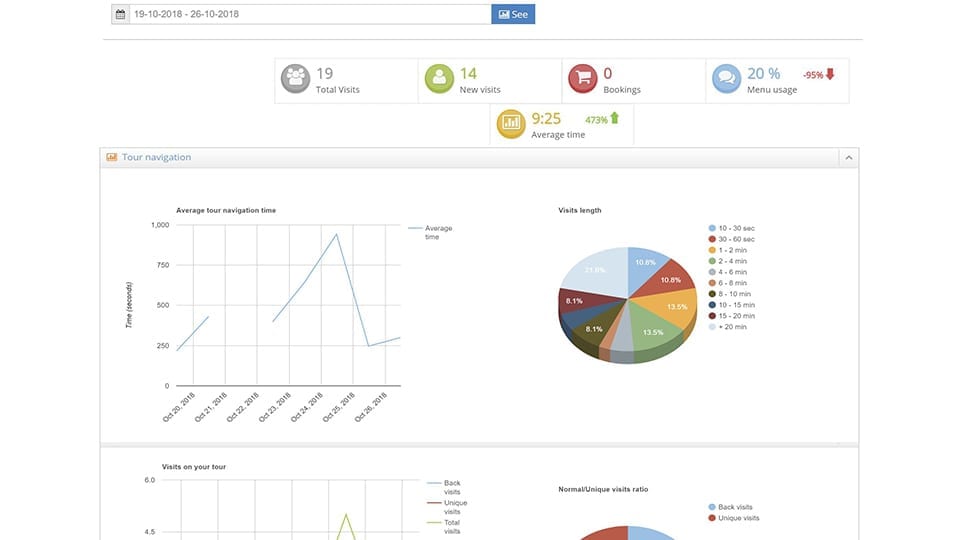Click the red Bookings cart icon

click(x=583, y=79)
